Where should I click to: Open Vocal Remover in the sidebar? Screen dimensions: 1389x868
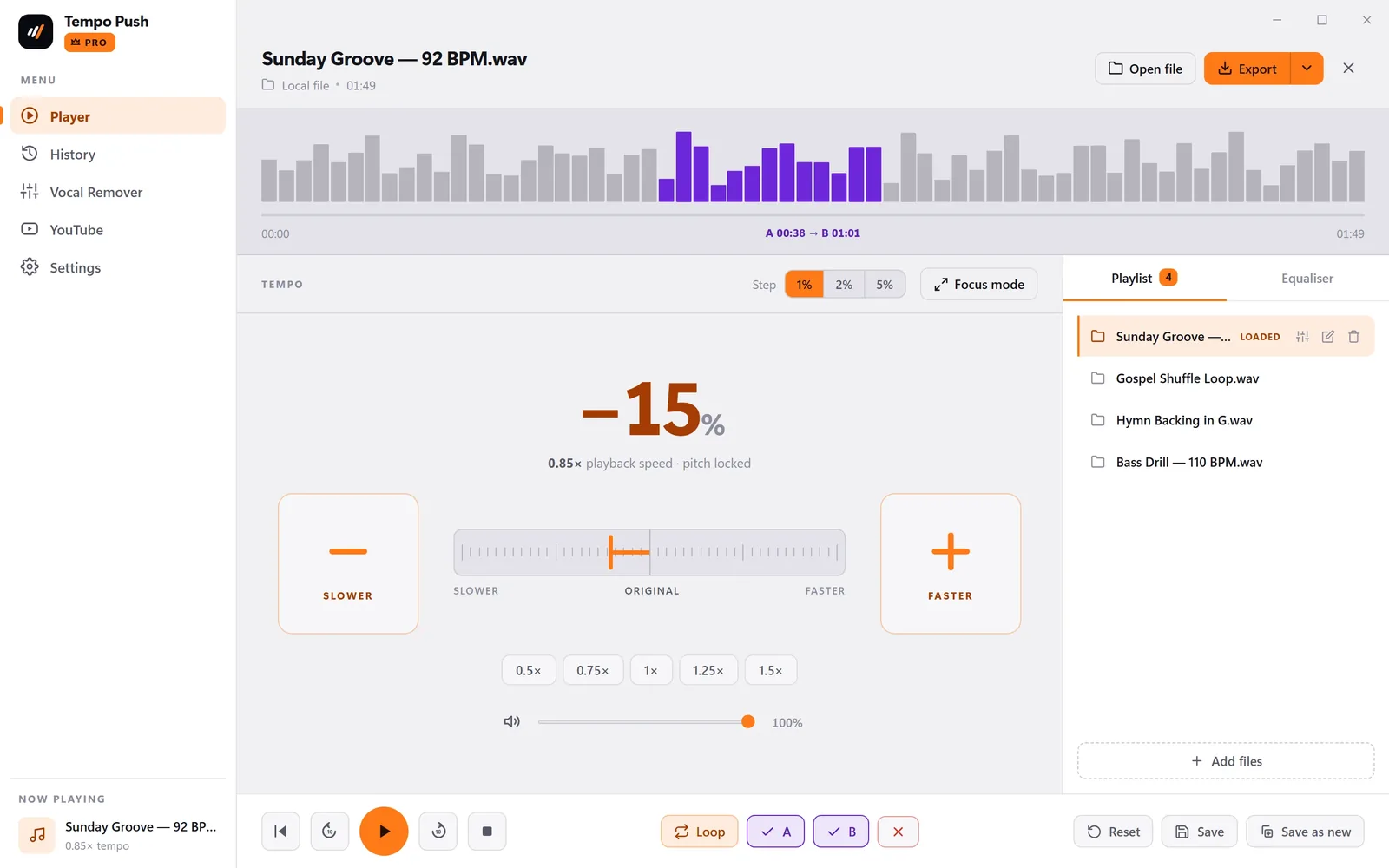point(118,192)
